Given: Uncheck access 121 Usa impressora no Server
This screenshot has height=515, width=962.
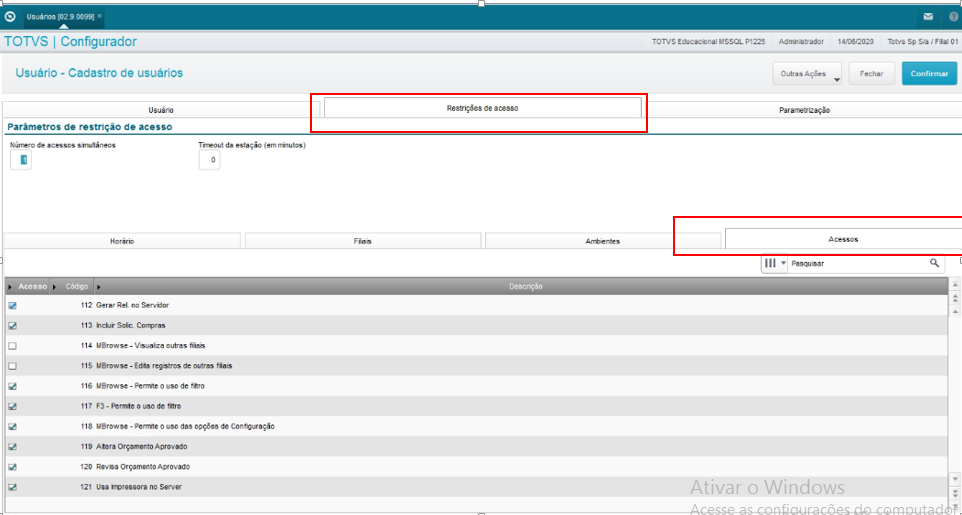Looking at the screenshot, I should pos(12,487).
